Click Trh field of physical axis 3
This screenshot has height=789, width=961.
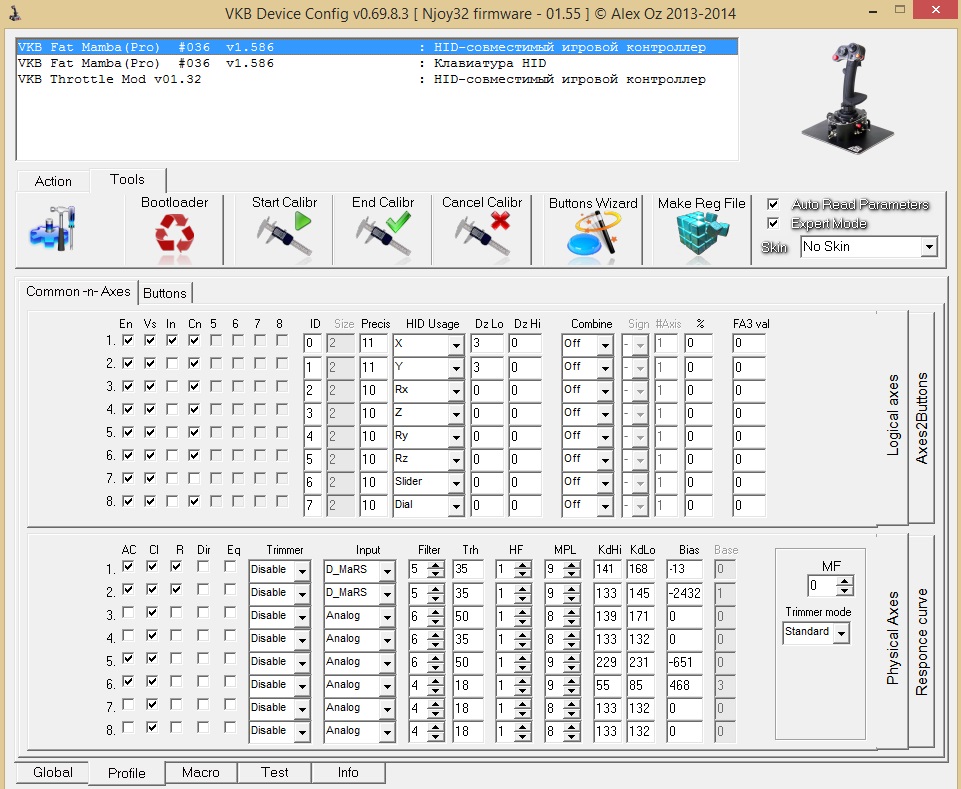click(x=468, y=617)
